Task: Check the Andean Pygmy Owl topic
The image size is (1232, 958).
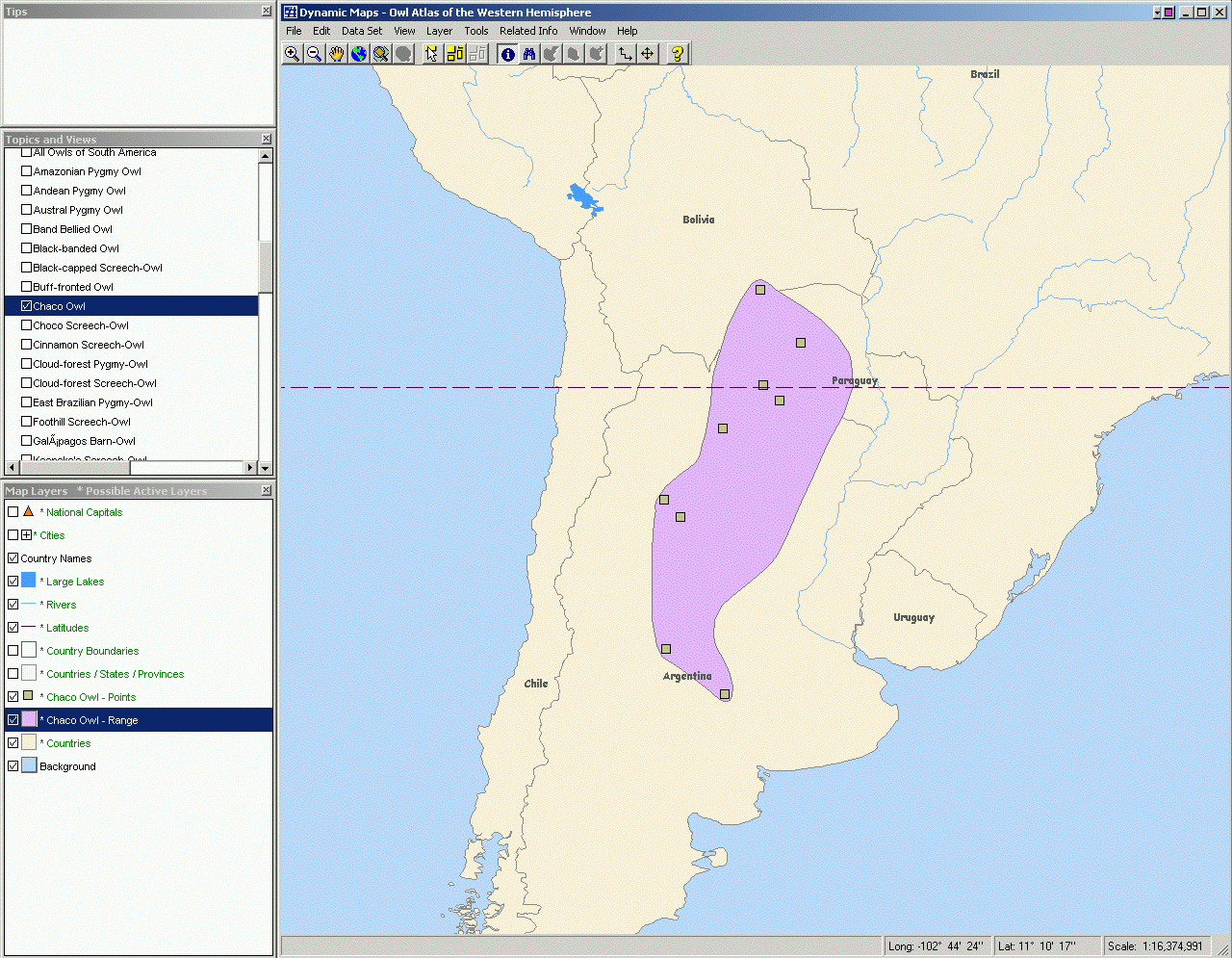Action: click(x=27, y=191)
